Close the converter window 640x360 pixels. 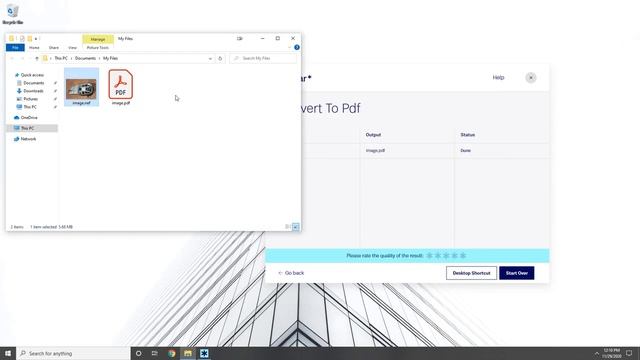tap(531, 78)
